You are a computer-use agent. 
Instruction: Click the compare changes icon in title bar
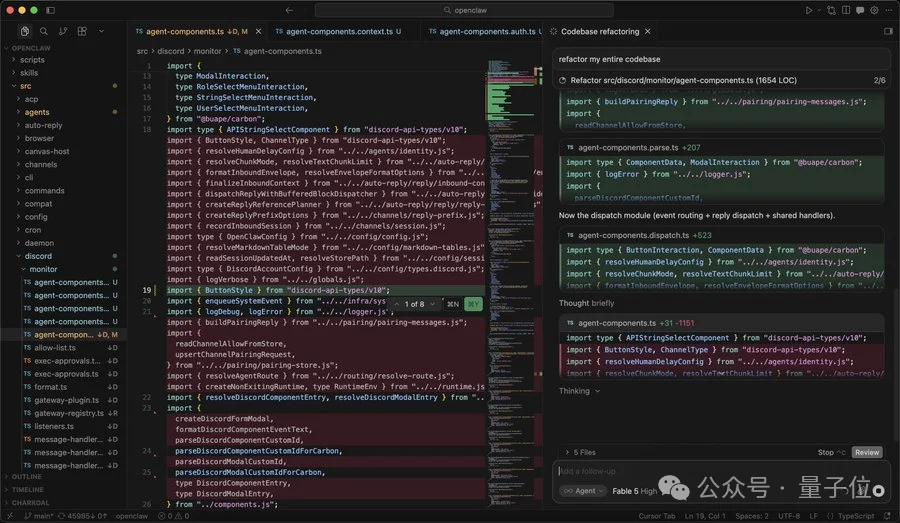(831, 10)
